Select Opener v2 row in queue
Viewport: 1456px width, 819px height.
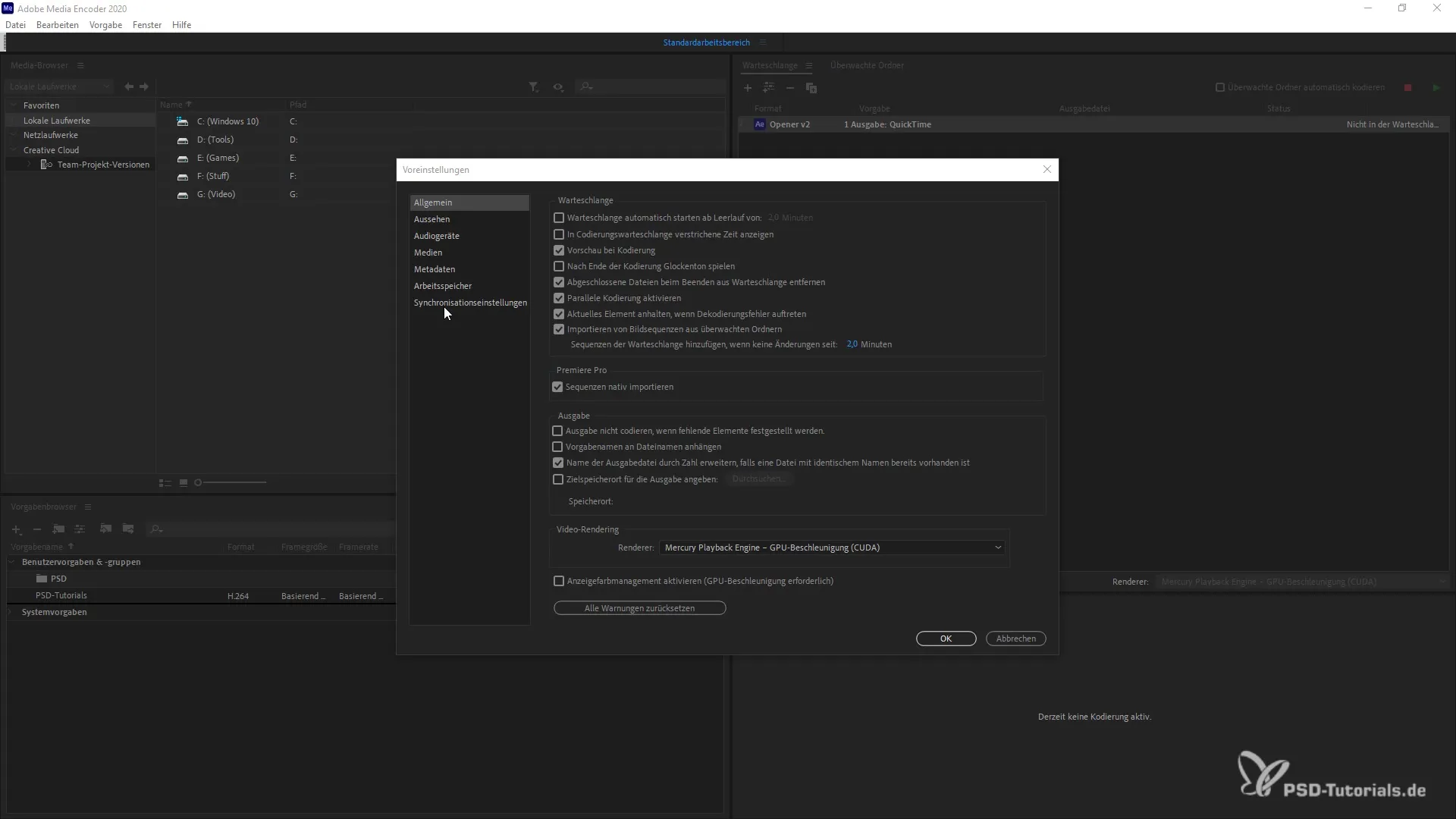[1093, 124]
